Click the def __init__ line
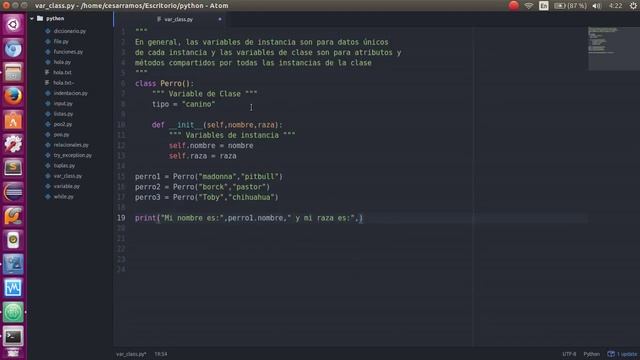640x360 pixels. (x=217, y=125)
